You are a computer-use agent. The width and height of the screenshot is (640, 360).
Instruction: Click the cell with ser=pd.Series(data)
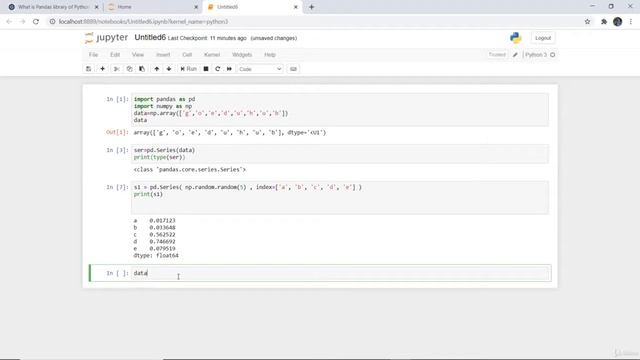[x=340, y=154]
